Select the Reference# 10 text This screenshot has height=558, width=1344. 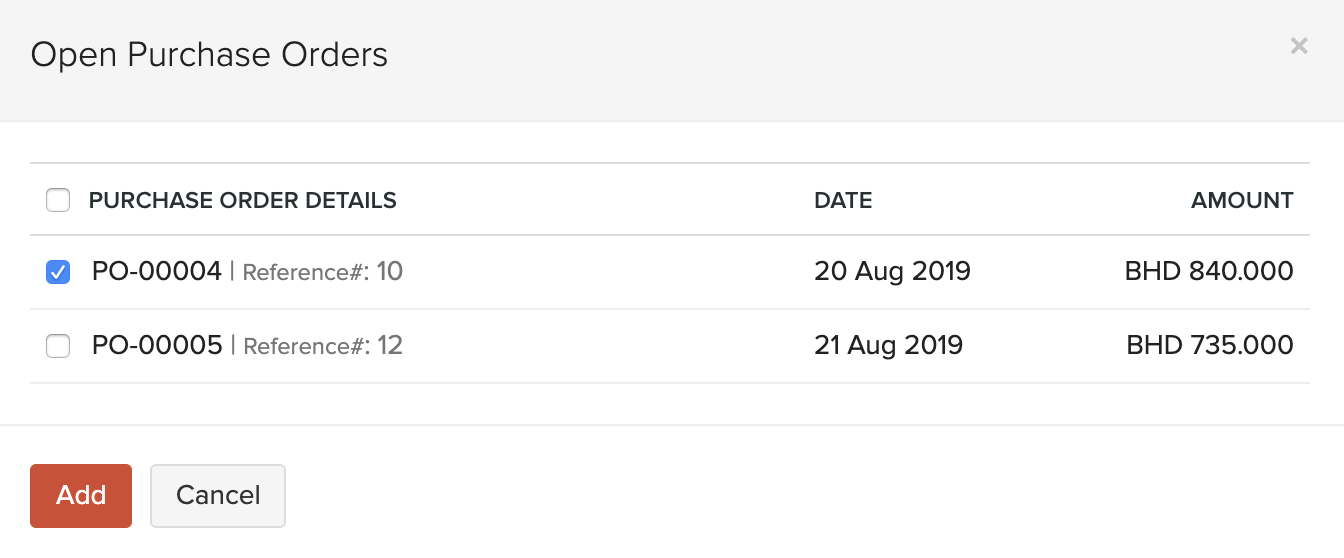click(323, 272)
